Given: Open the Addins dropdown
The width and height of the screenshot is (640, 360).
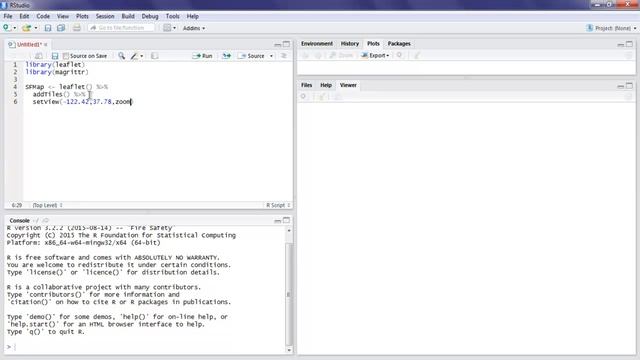Looking at the screenshot, I should [194, 28].
